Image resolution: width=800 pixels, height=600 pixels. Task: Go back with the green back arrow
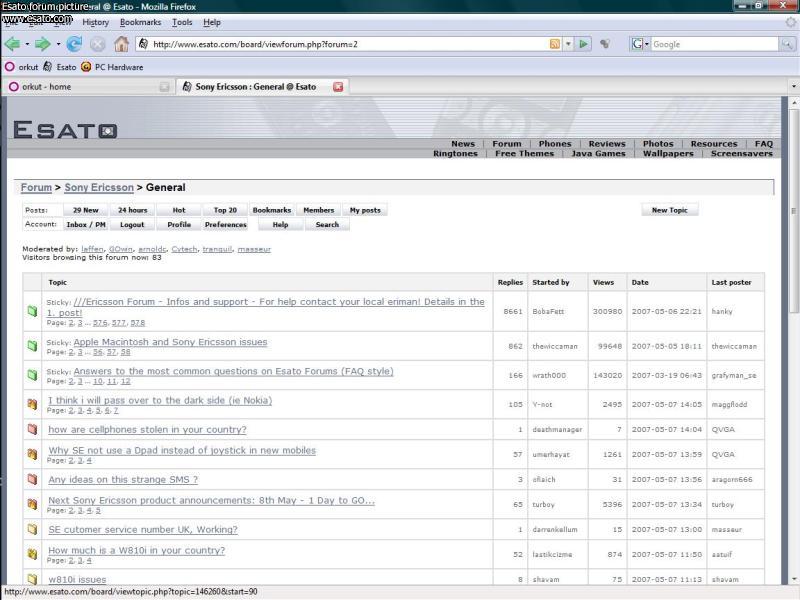click(x=12, y=44)
